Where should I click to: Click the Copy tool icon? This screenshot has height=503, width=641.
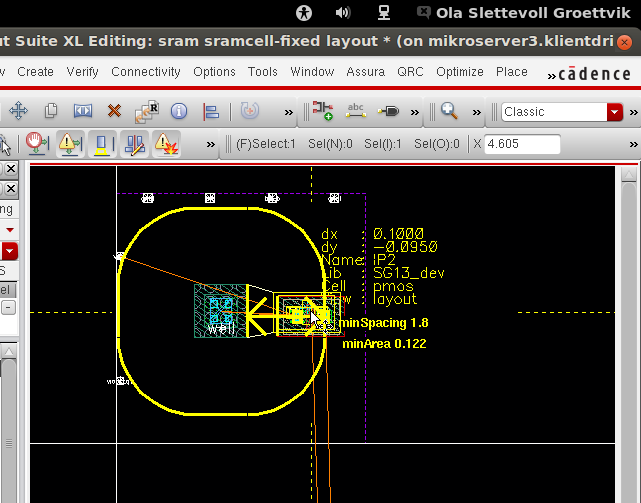(51, 111)
